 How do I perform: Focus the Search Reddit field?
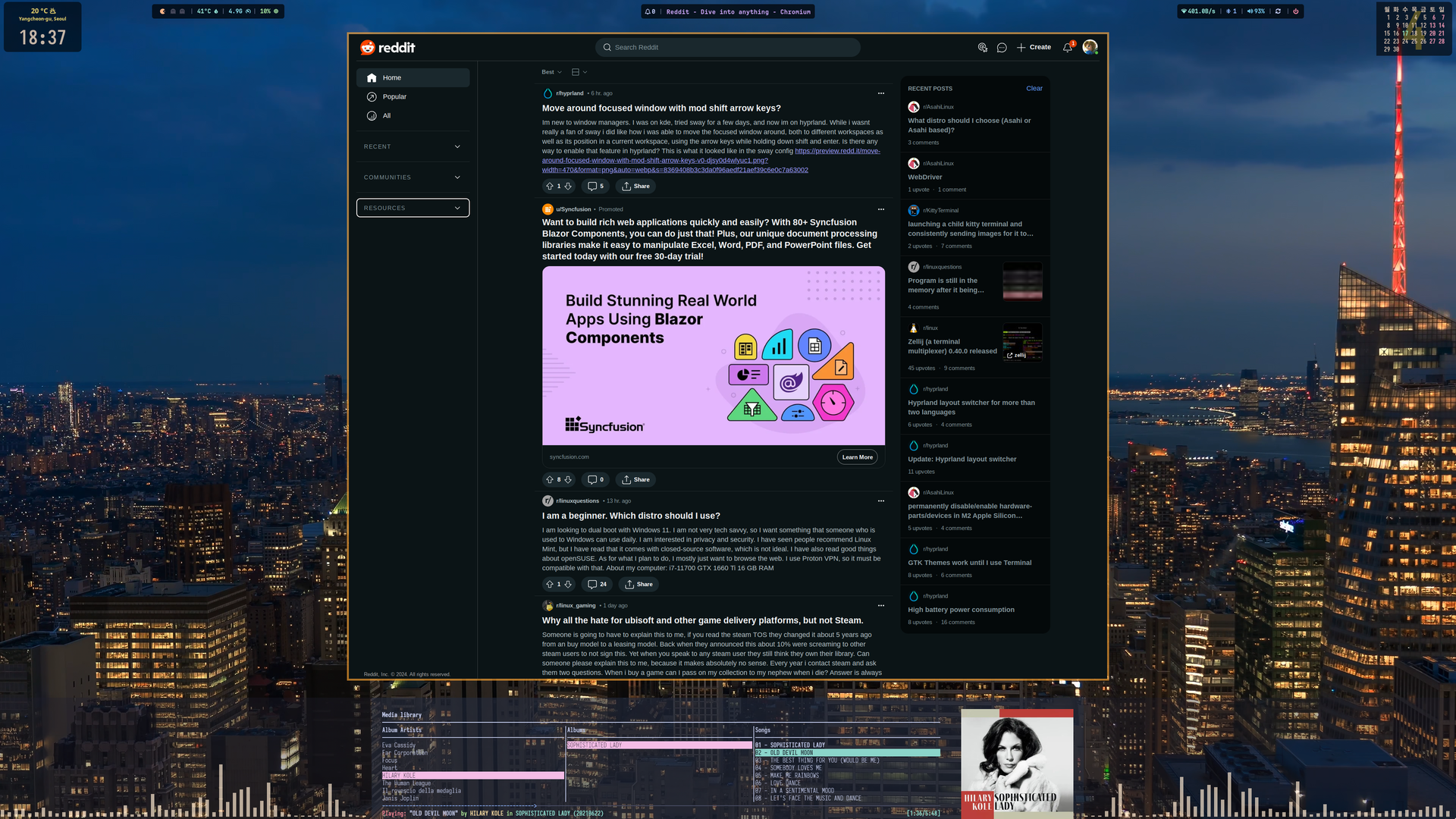click(x=728, y=48)
